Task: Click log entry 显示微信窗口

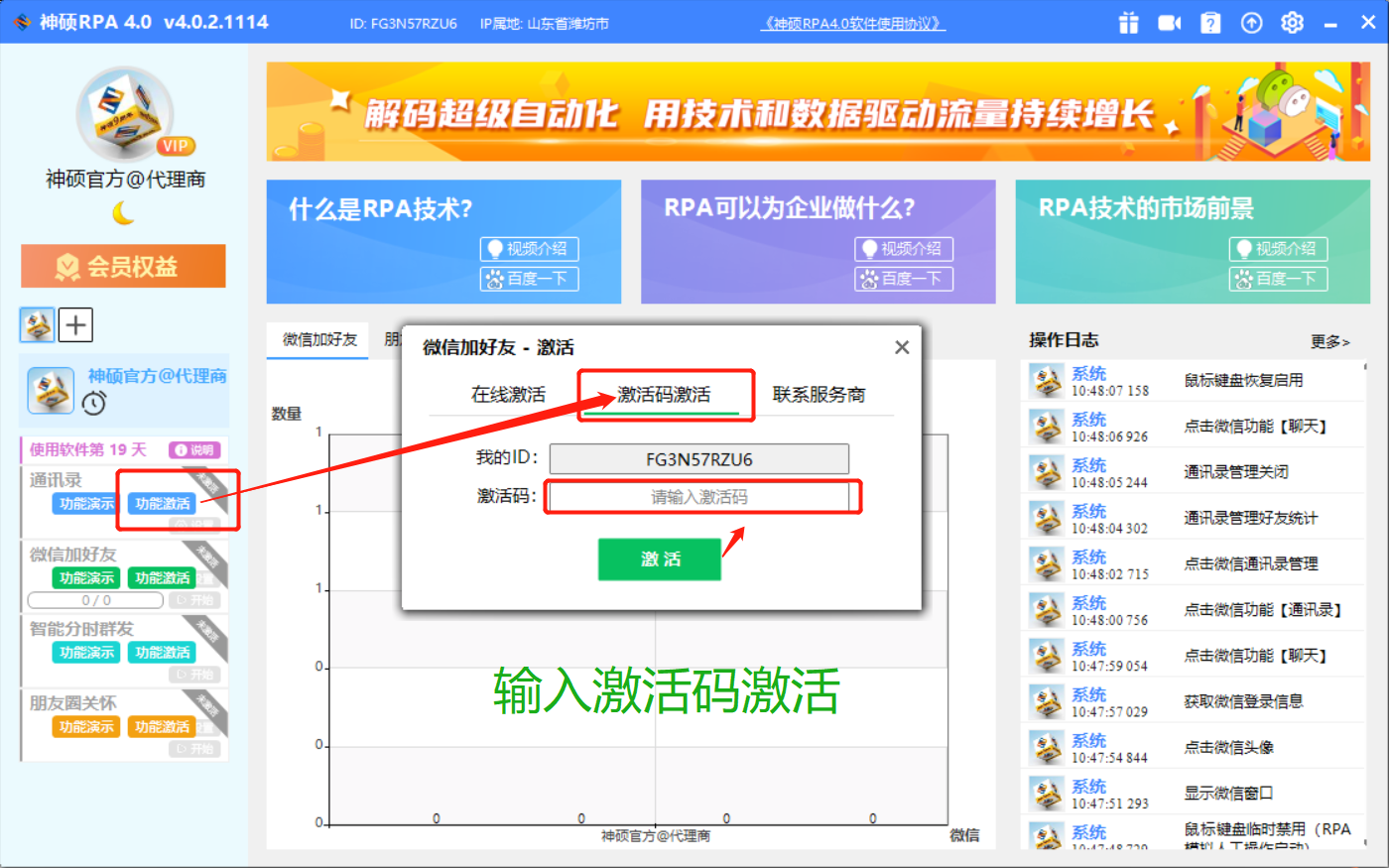Action: coord(1228,794)
